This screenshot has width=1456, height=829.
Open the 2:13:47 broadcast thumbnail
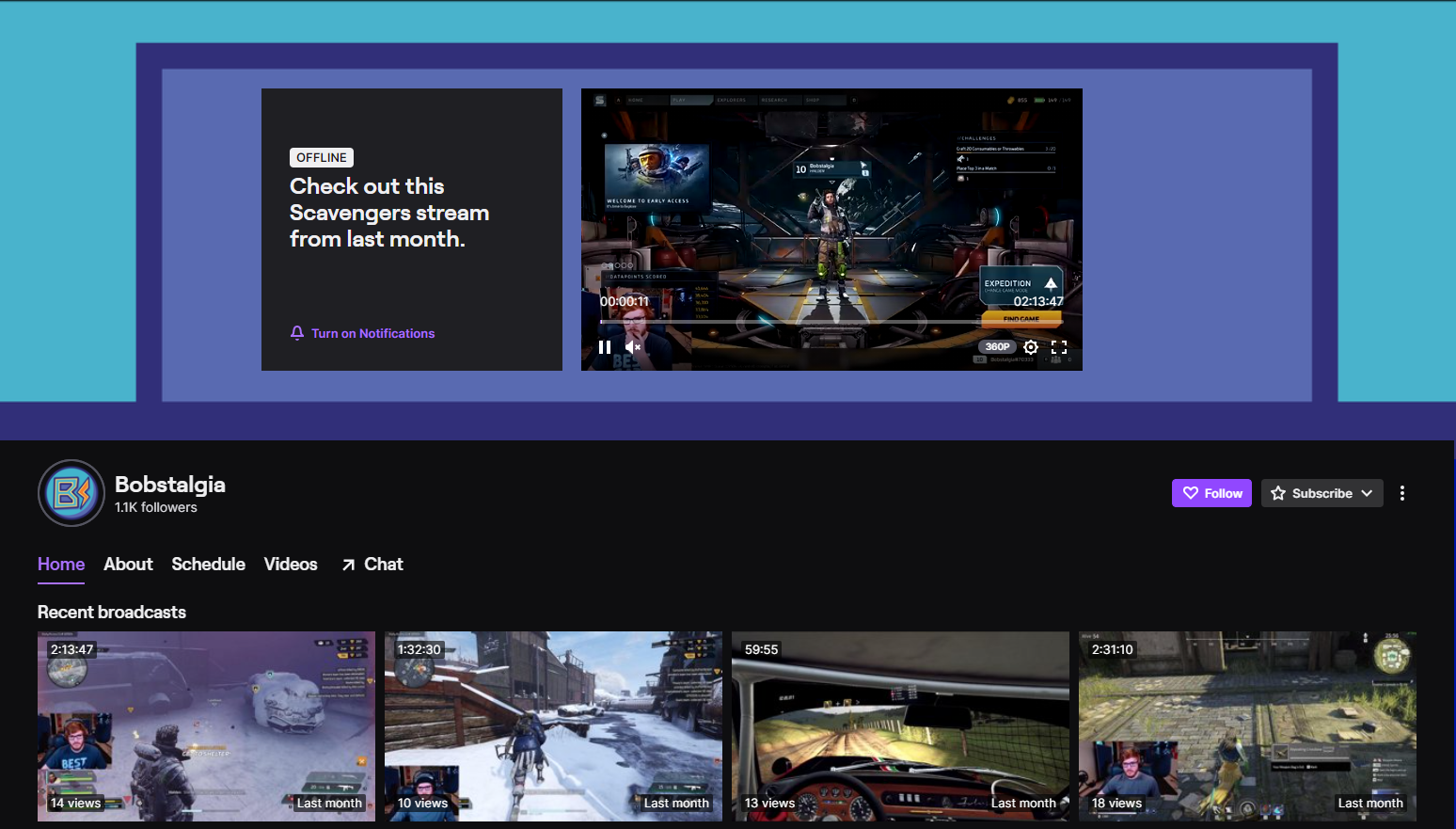(206, 725)
